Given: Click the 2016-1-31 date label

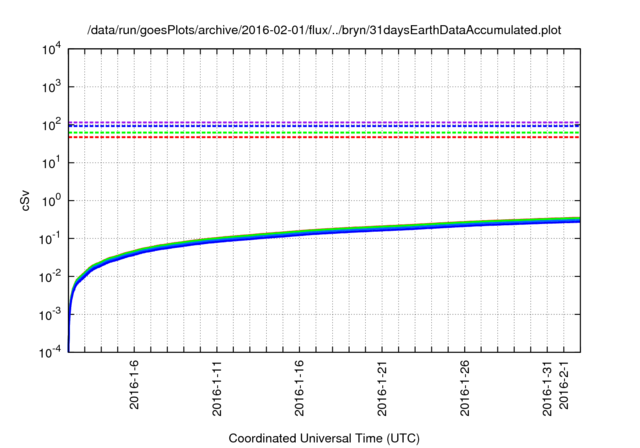Looking at the screenshot, I should [x=547, y=388].
